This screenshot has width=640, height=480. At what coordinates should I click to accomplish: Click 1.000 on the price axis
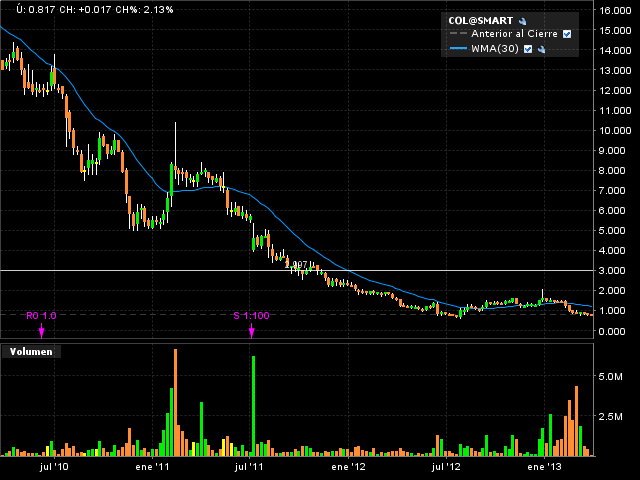(612, 311)
